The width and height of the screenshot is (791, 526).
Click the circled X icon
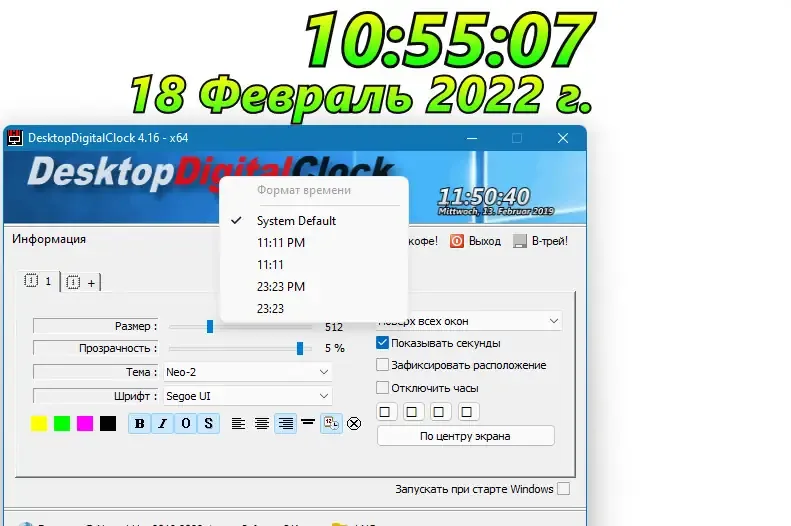354,424
